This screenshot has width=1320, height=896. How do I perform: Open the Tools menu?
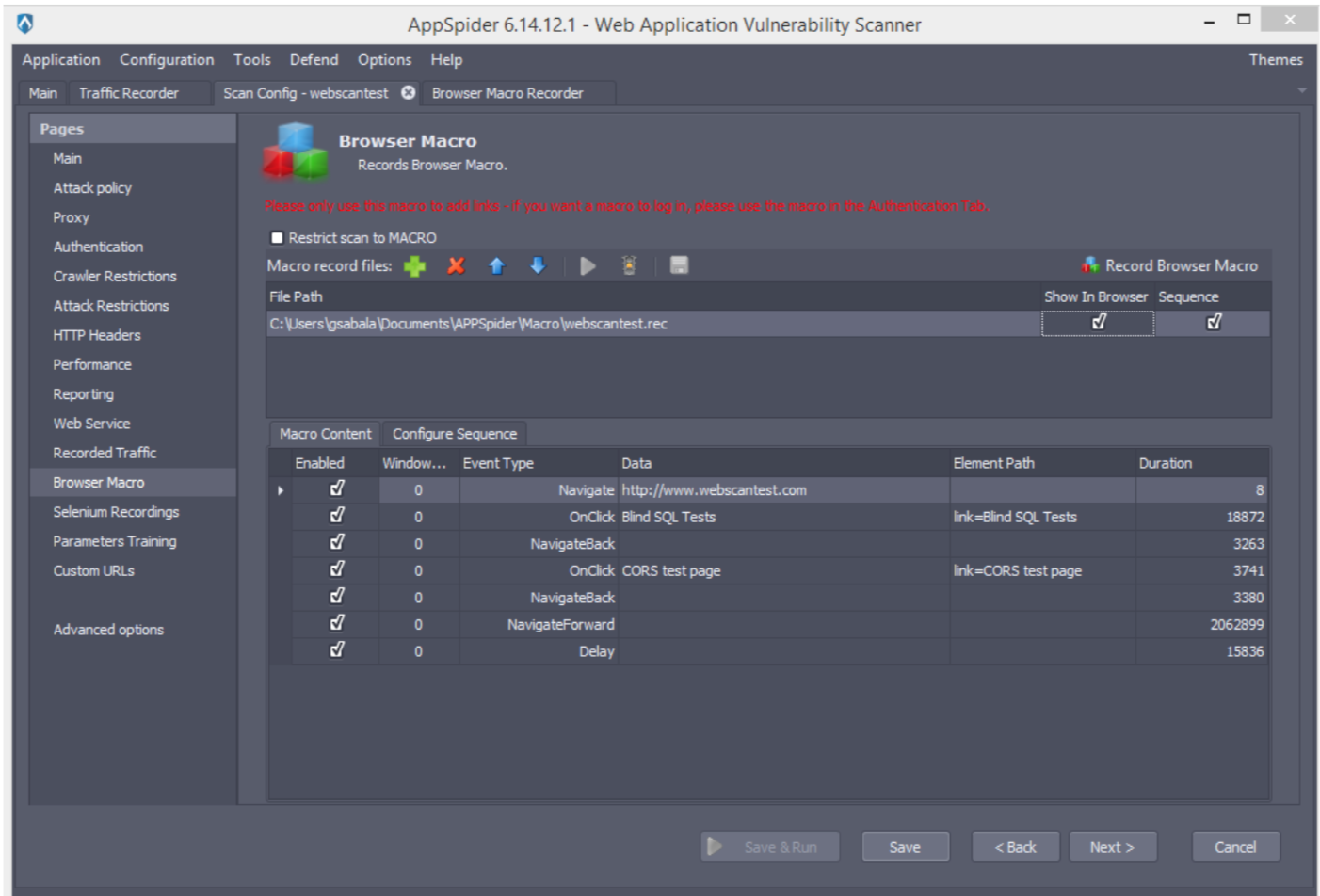pyautogui.click(x=251, y=59)
